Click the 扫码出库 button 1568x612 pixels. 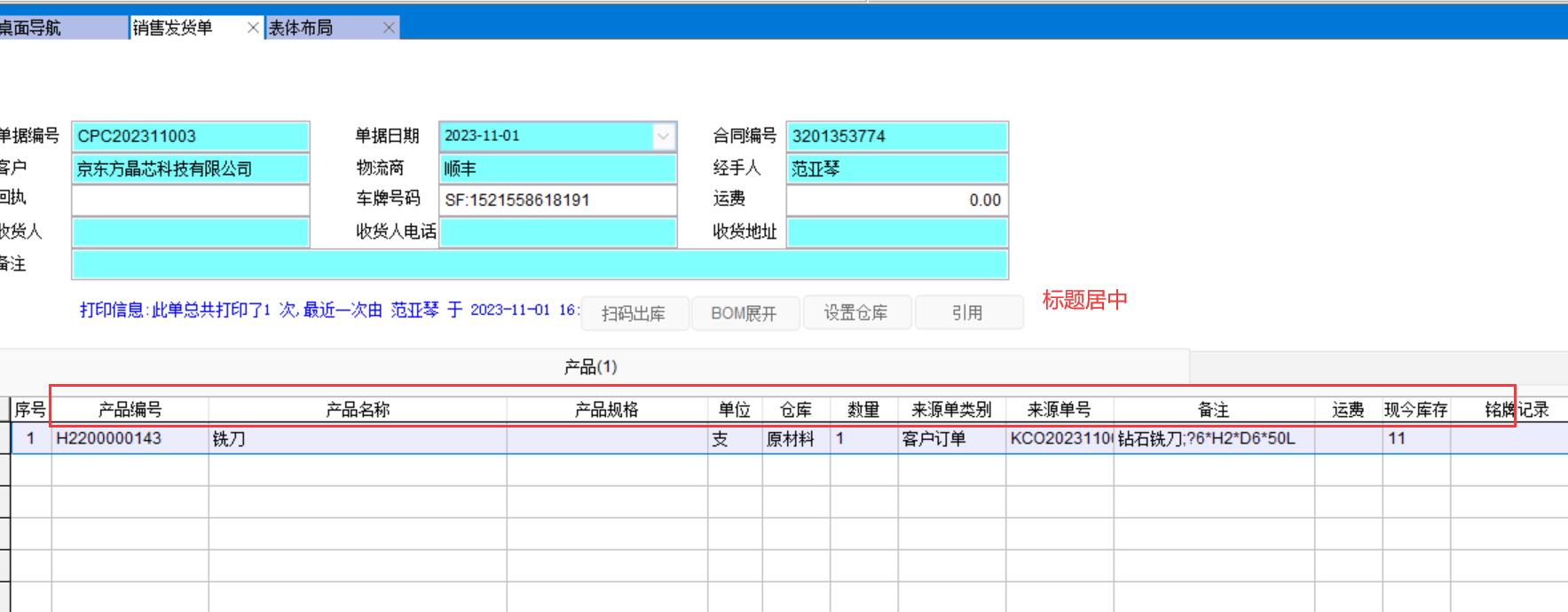634,313
